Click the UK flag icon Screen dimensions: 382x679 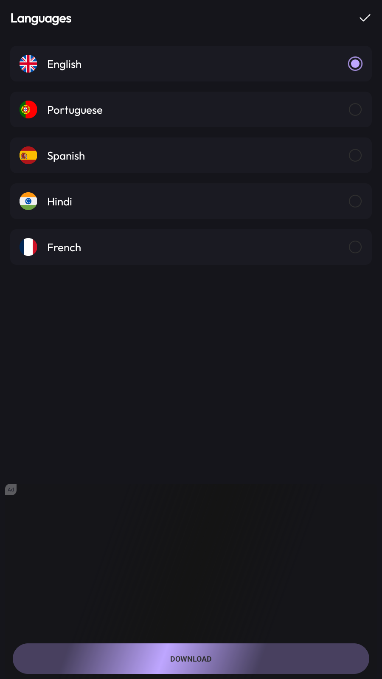coord(28,64)
